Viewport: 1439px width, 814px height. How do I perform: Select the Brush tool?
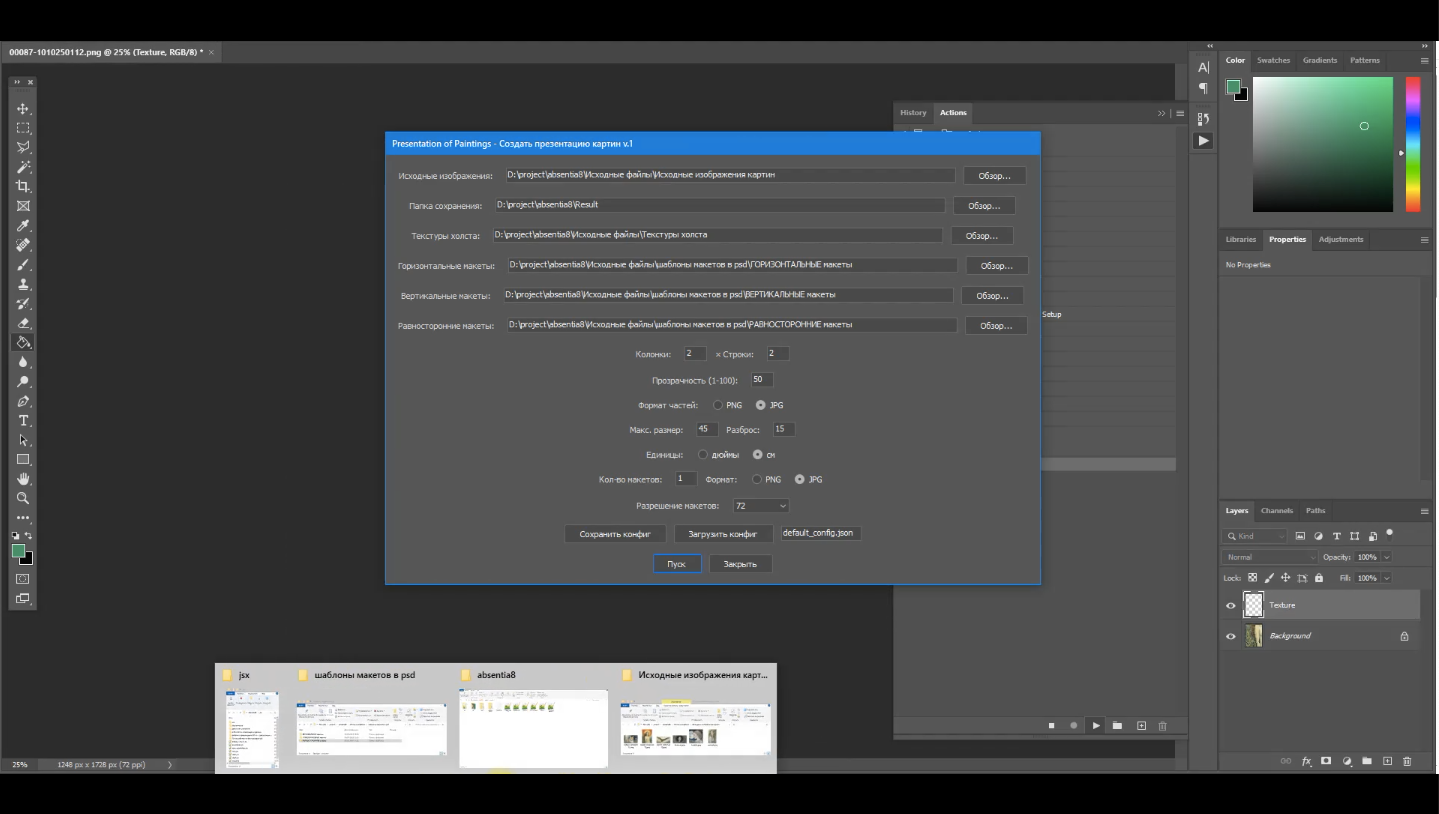tap(23, 265)
